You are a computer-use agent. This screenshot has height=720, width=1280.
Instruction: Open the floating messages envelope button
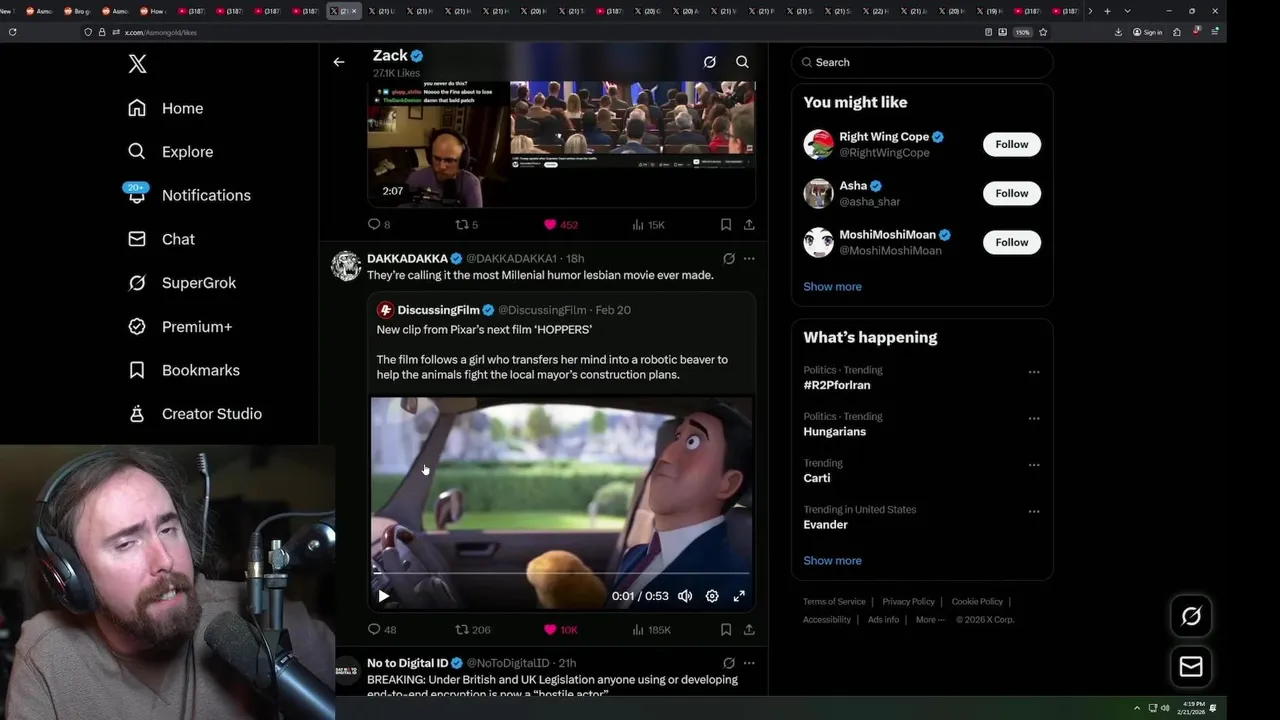1191,667
